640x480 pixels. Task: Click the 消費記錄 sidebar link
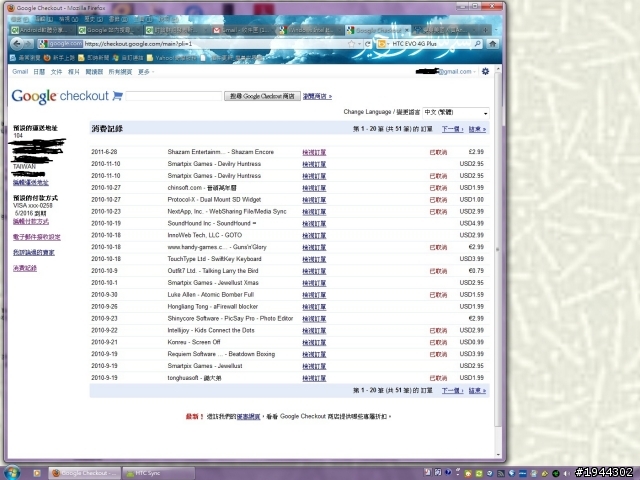(x=25, y=268)
